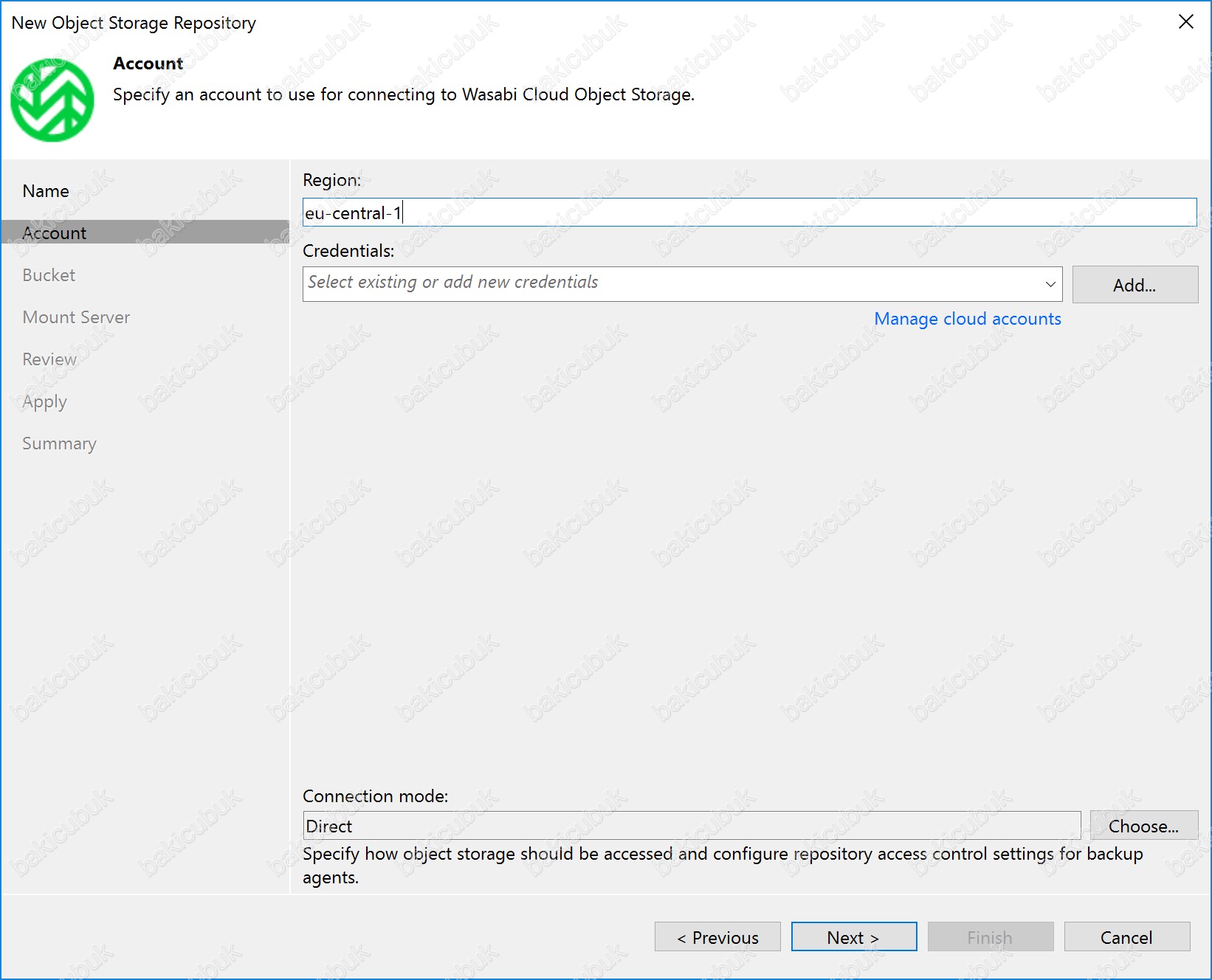Jump to the Bucket step
This screenshot has height=980, width=1212.
click(x=49, y=275)
